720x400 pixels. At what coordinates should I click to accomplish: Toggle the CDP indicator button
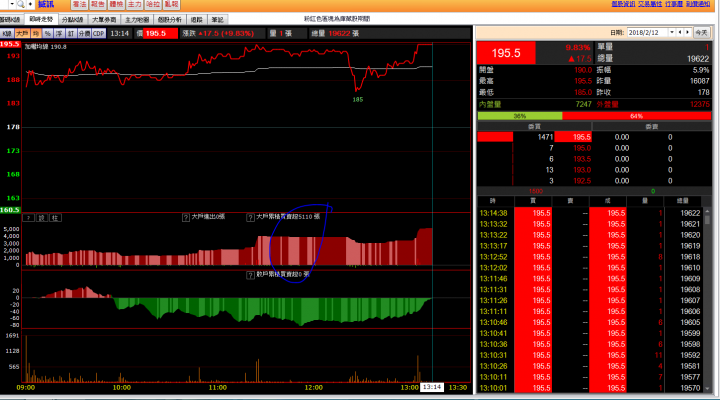click(x=98, y=34)
